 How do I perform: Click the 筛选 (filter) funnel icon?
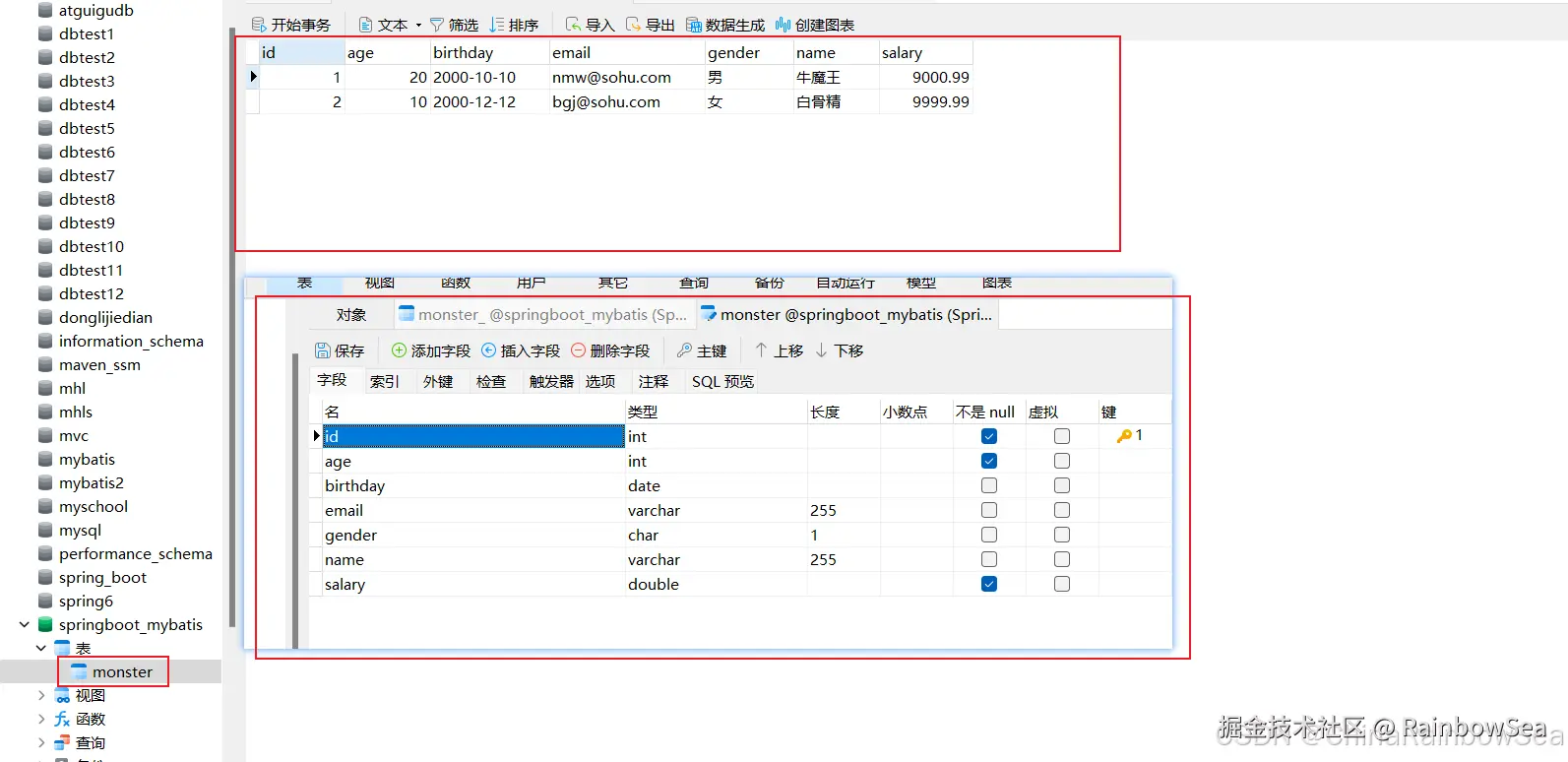pos(437,25)
